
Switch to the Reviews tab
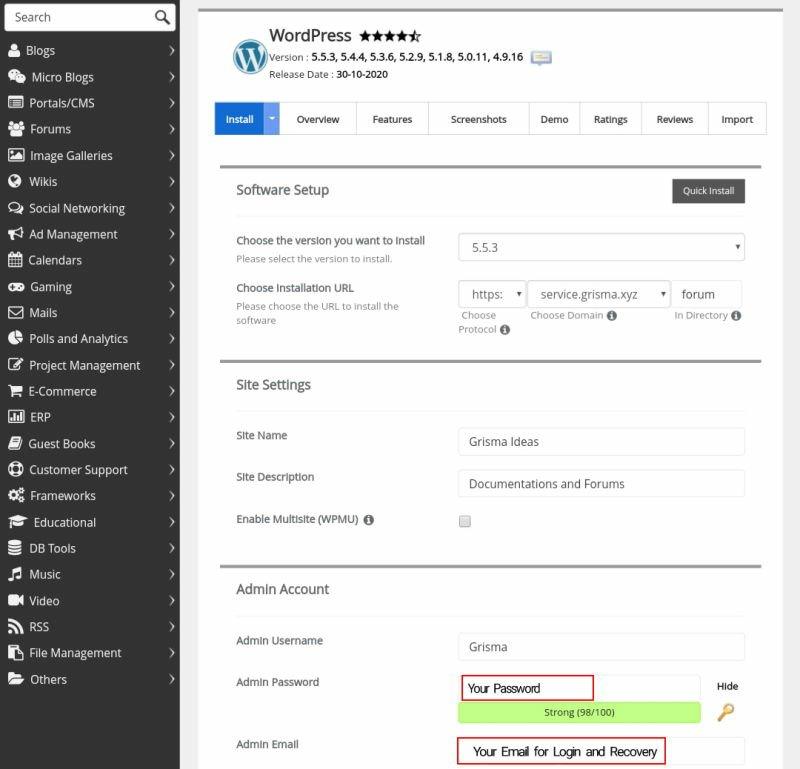click(674, 118)
